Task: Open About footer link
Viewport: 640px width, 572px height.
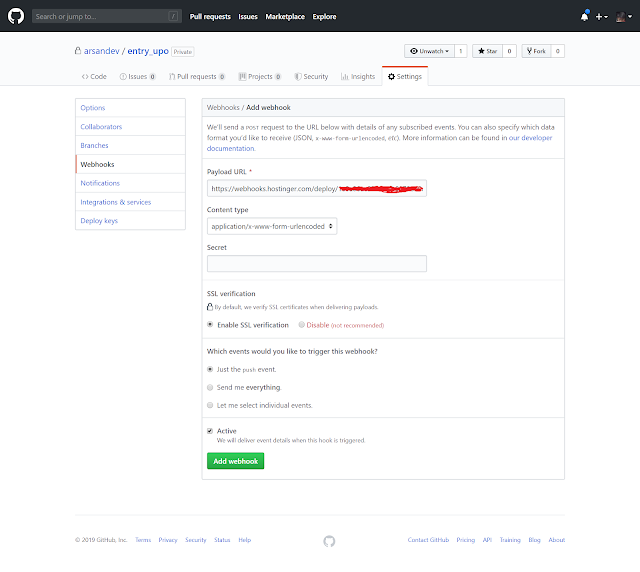Action: coord(557,540)
